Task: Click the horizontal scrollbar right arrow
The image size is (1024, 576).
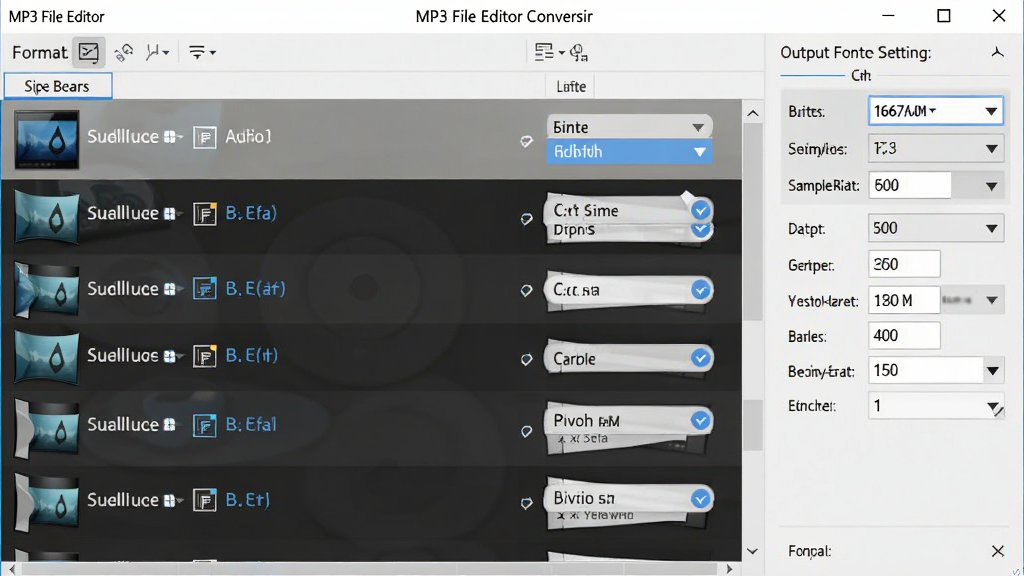Action: click(729, 569)
